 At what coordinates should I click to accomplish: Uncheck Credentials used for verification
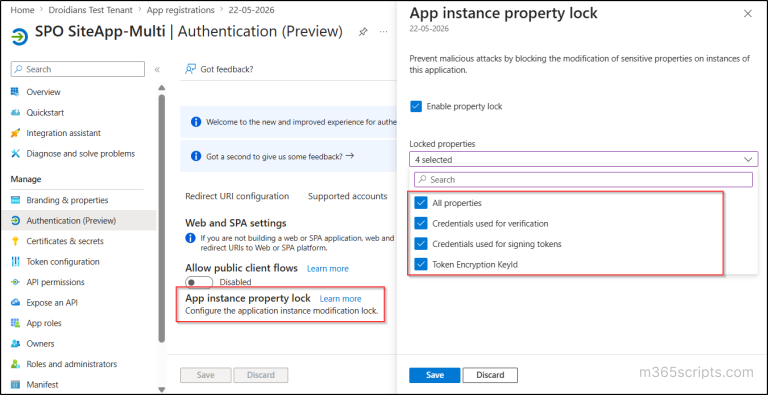[x=421, y=223]
